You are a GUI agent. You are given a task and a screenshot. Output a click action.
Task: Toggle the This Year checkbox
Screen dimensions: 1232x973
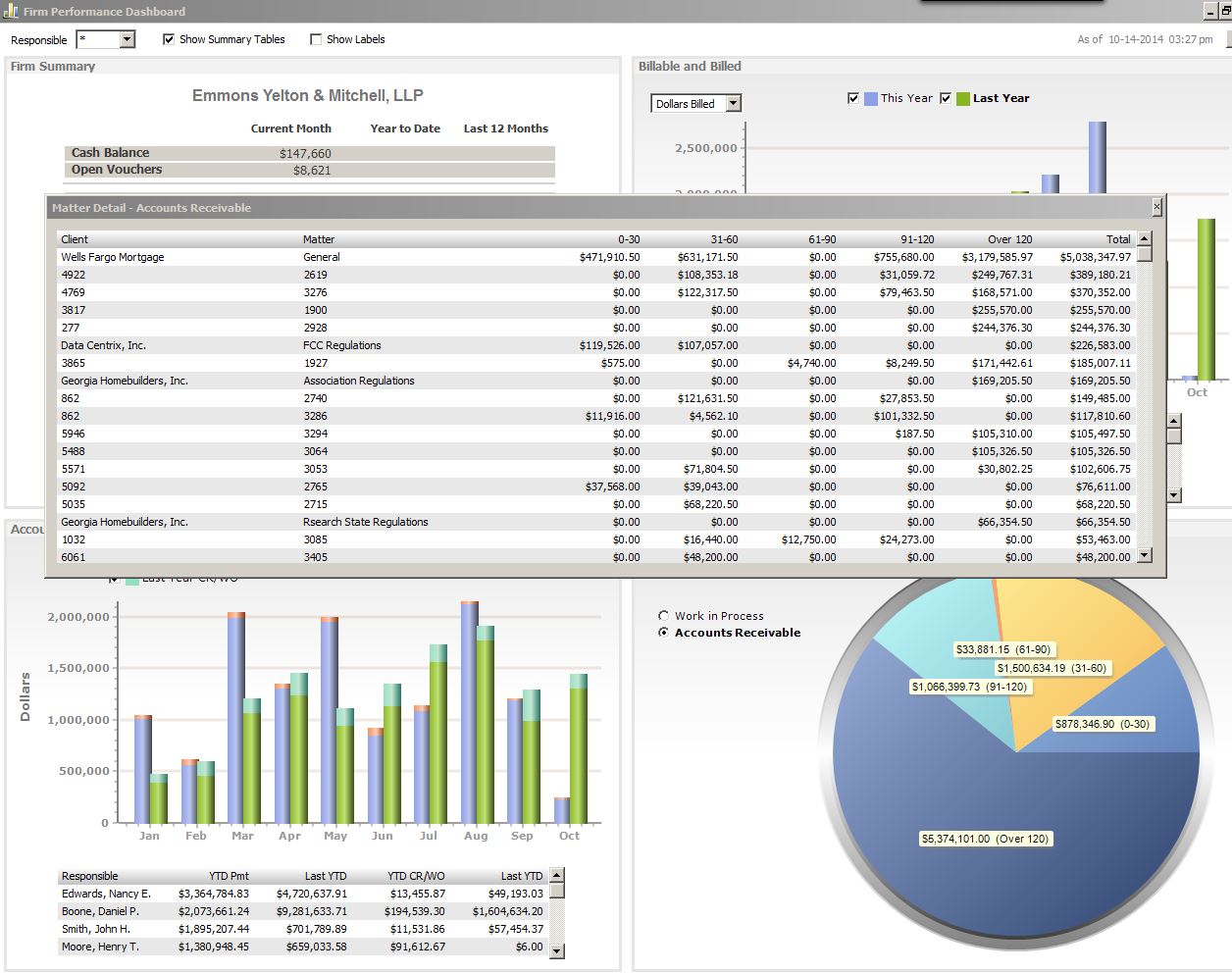point(853,98)
